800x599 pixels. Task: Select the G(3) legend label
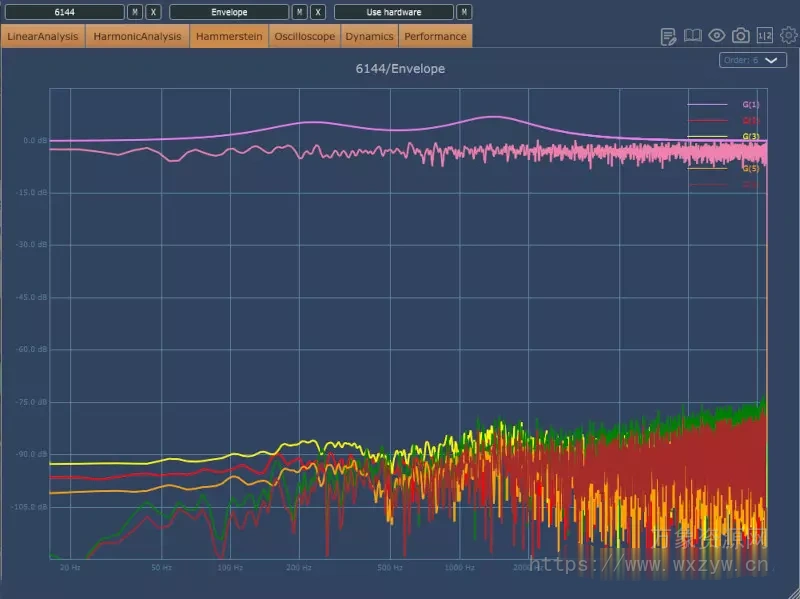[751, 136]
